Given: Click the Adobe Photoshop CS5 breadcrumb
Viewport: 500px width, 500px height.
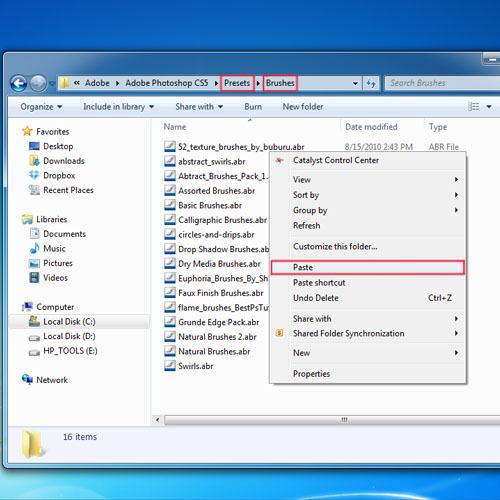Looking at the screenshot, I should (x=167, y=83).
